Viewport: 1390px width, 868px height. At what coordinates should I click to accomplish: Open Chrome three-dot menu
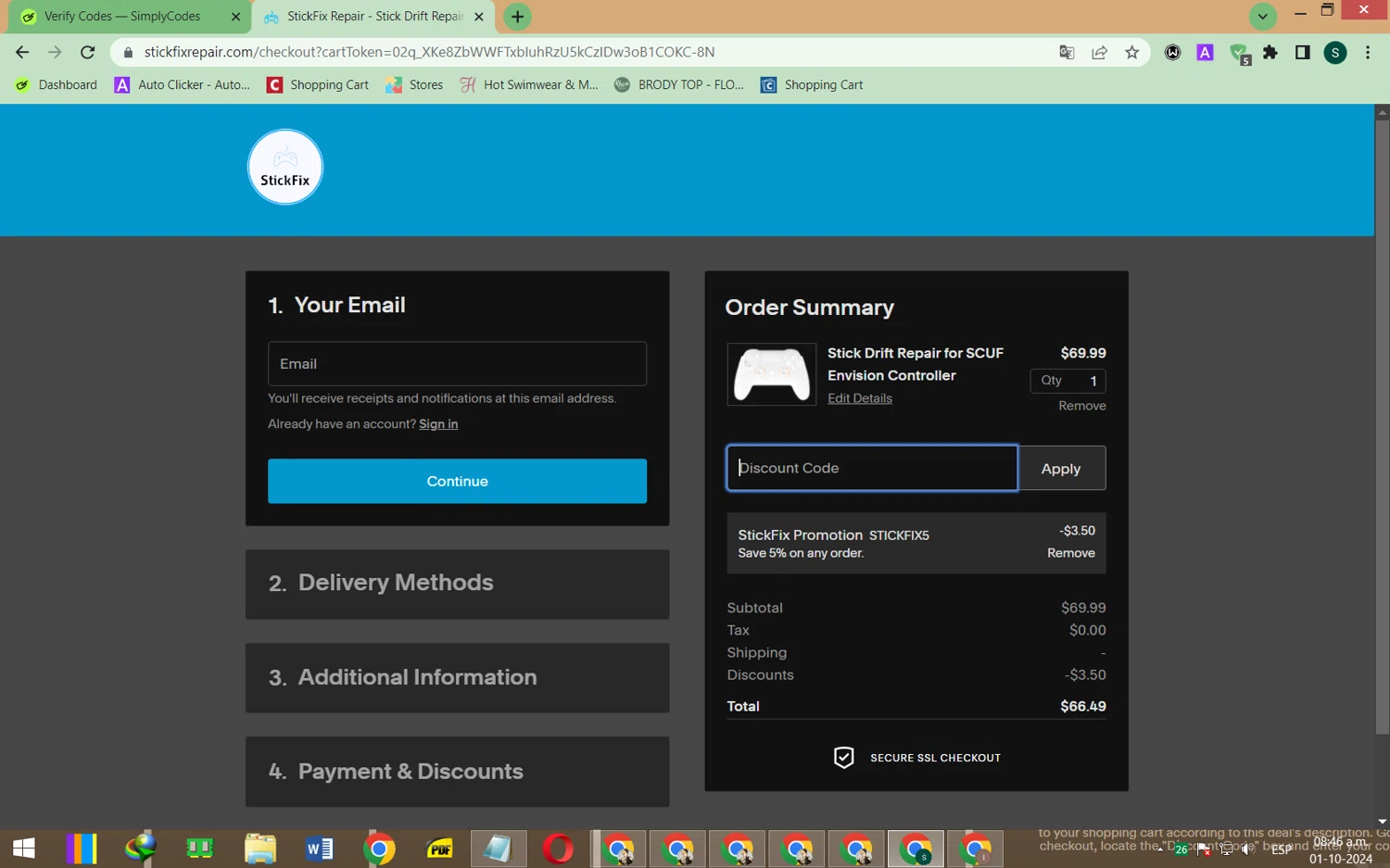(x=1368, y=53)
